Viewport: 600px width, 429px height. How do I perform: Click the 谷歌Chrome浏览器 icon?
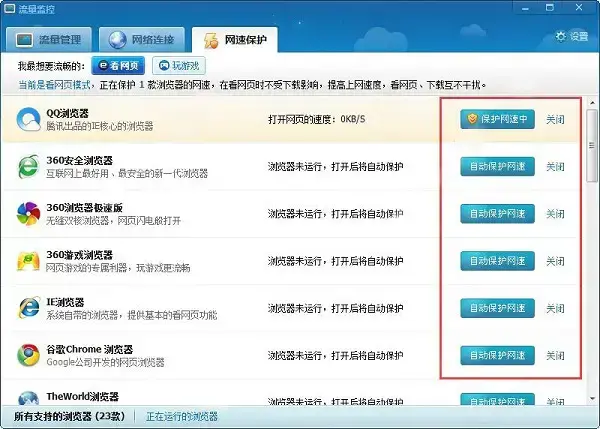pyautogui.click(x=28, y=355)
